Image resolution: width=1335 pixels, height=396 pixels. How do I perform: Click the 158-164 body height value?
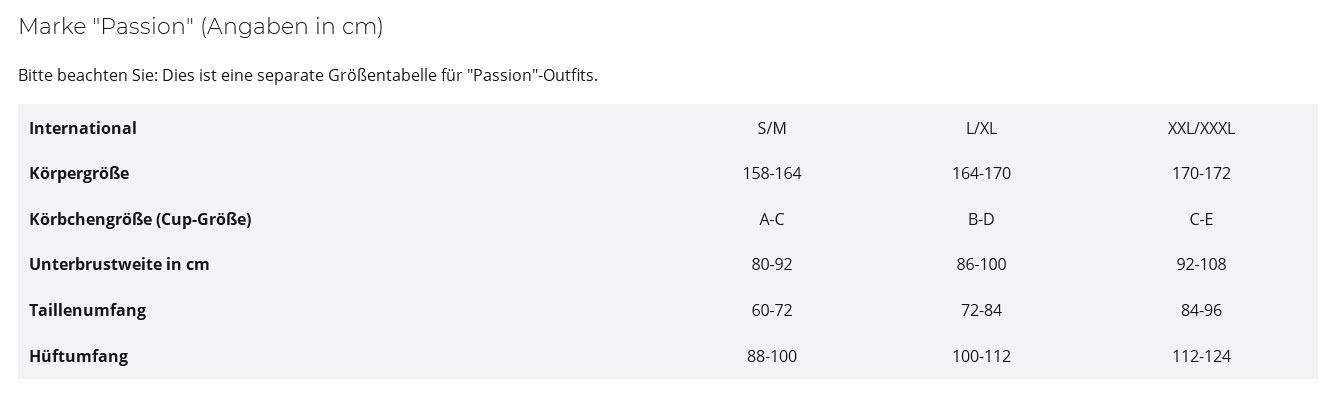point(772,173)
